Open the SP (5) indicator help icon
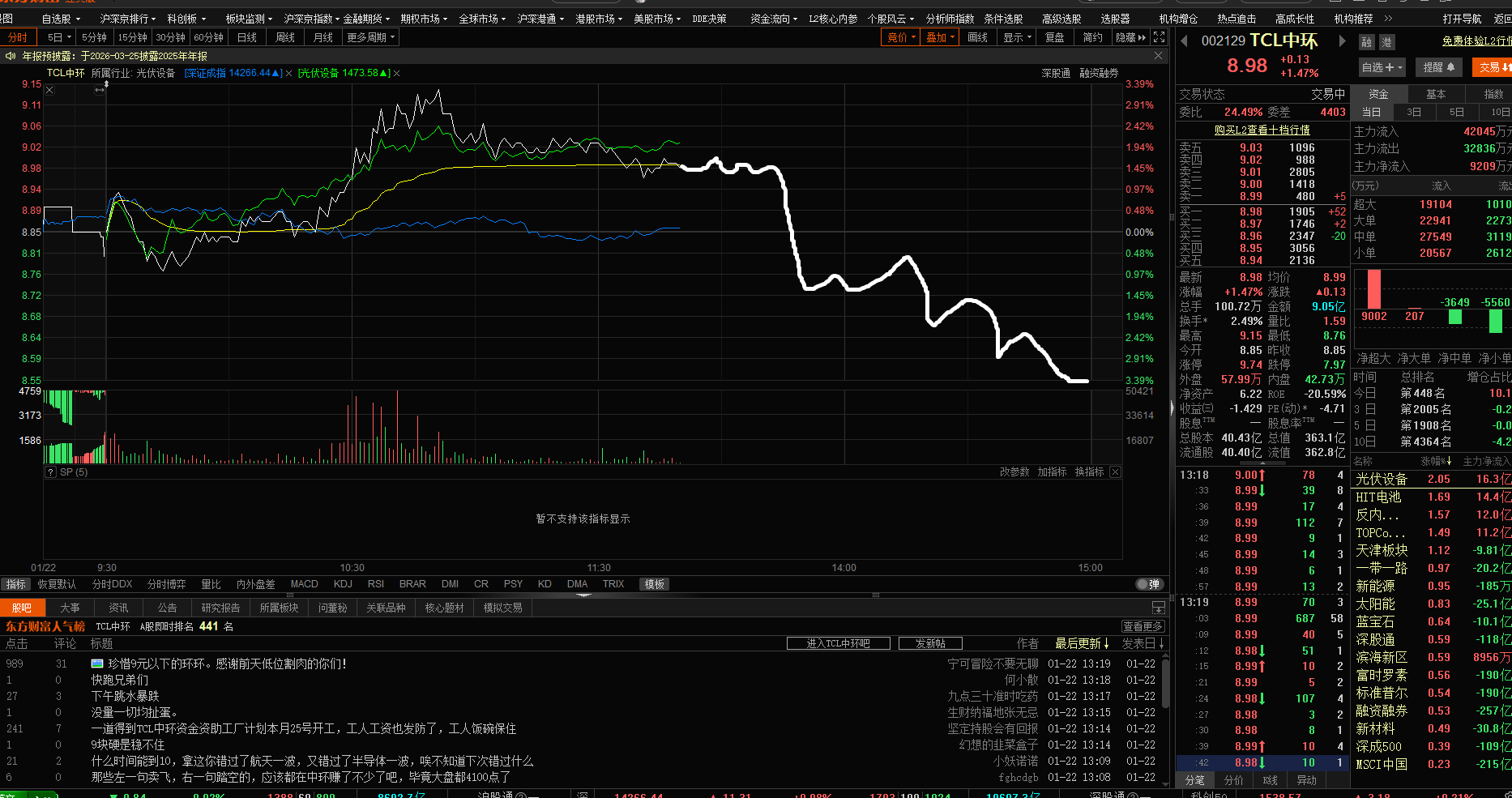 coord(50,472)
